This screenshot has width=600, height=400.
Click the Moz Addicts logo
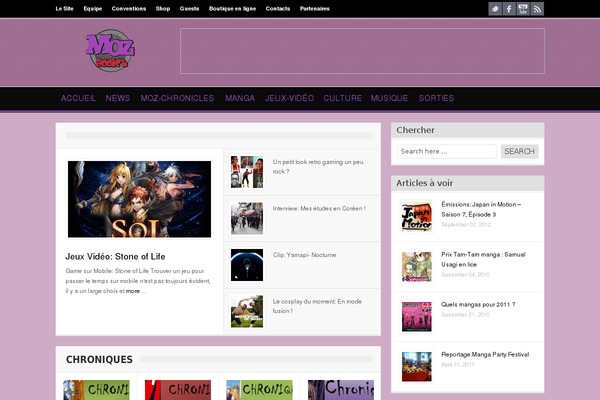point(111,51)
